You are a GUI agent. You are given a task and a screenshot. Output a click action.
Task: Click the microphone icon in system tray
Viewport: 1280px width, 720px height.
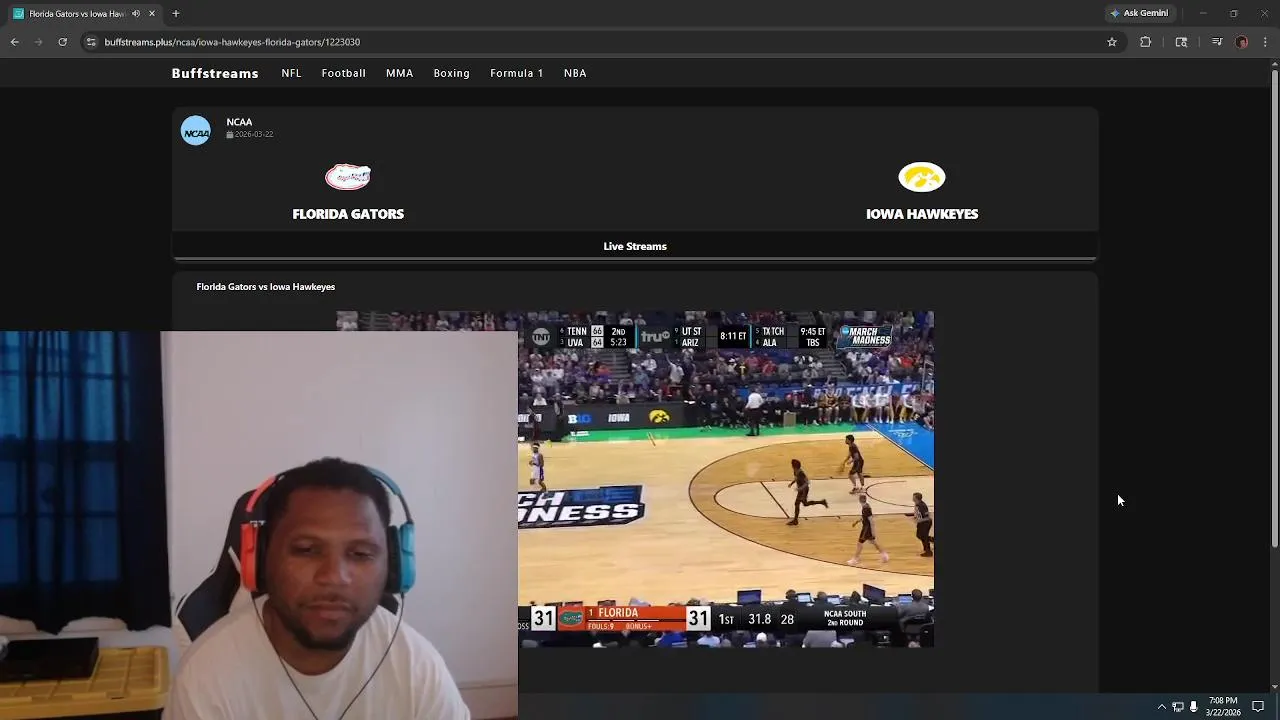(1193, 706)
